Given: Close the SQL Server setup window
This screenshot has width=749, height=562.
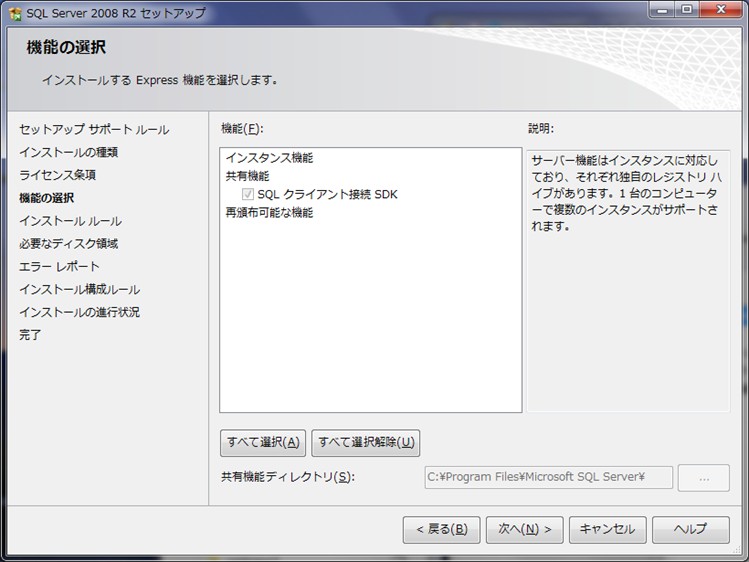Looking at the screenshot, I should pyautogui.click(x=721, y=10).
